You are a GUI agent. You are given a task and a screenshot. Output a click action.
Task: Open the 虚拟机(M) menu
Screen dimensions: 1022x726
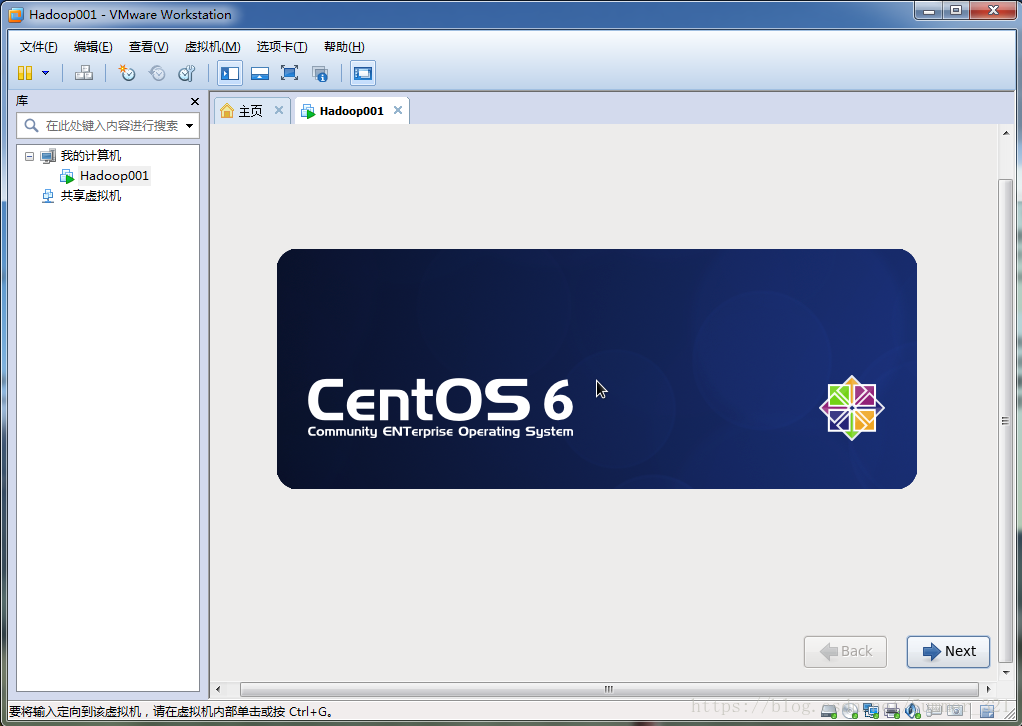[212, 47]
